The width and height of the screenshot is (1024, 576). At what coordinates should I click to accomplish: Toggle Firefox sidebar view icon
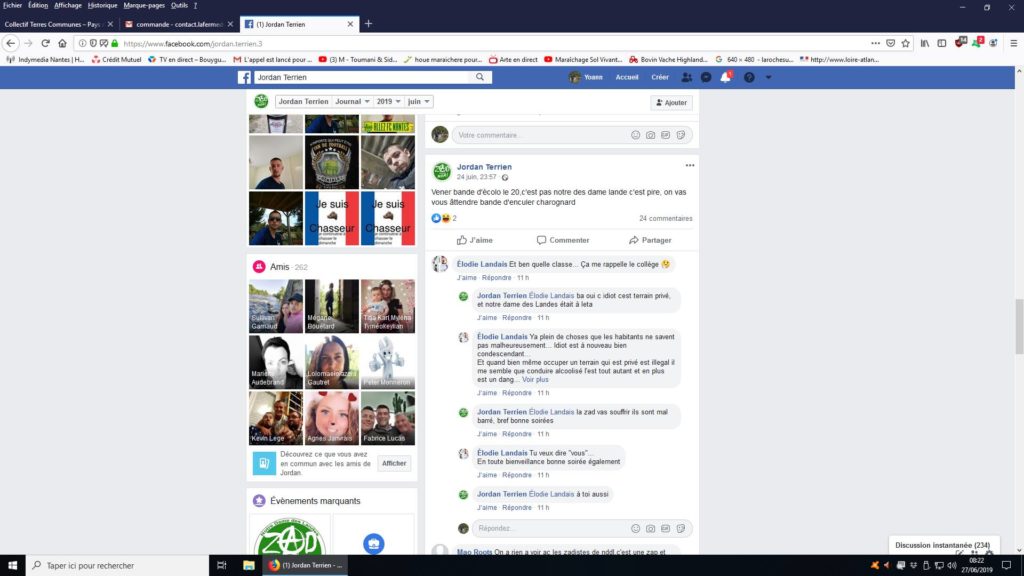(941, 43)
